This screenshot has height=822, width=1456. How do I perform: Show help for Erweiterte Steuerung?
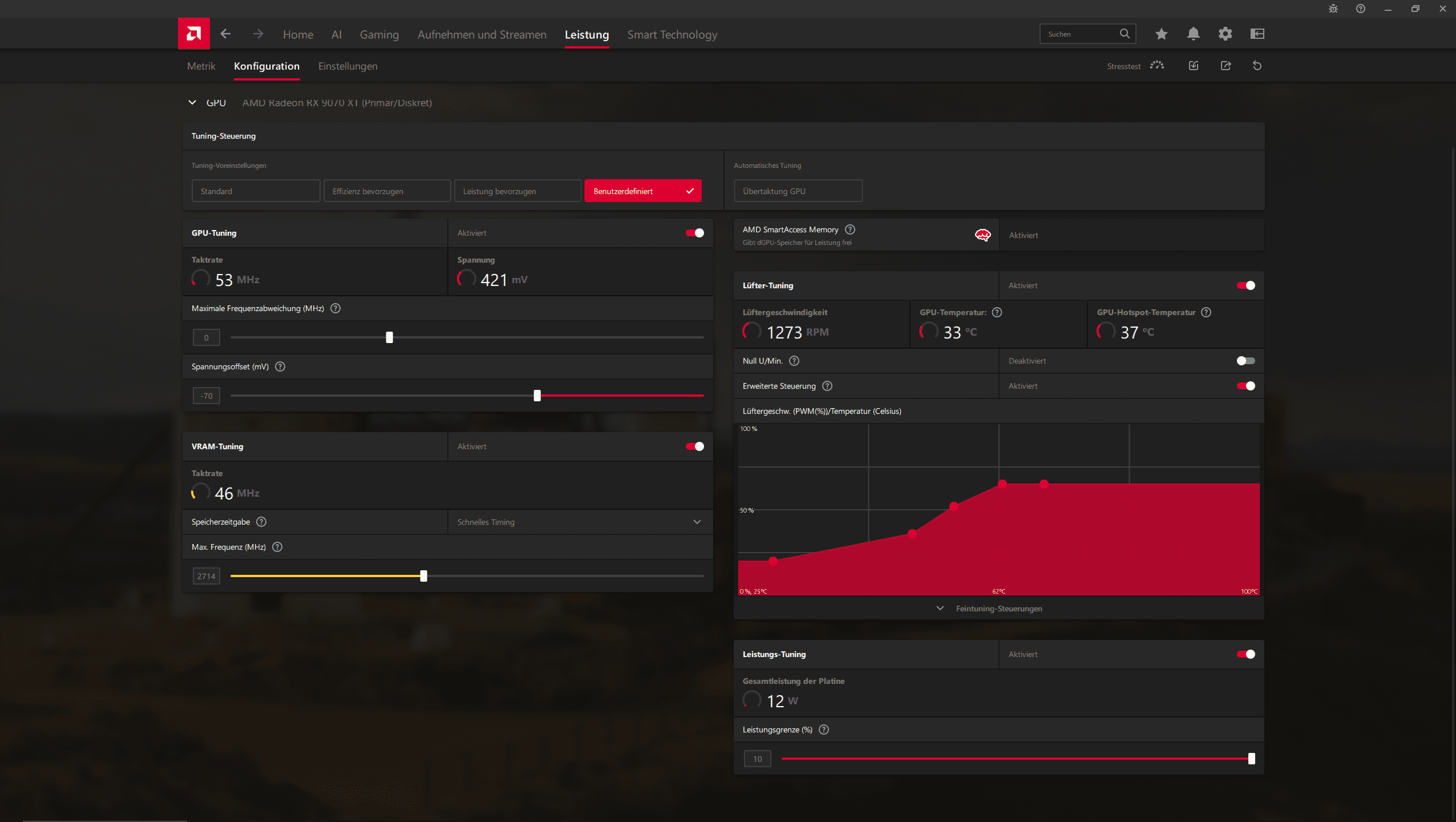[827, 386]
